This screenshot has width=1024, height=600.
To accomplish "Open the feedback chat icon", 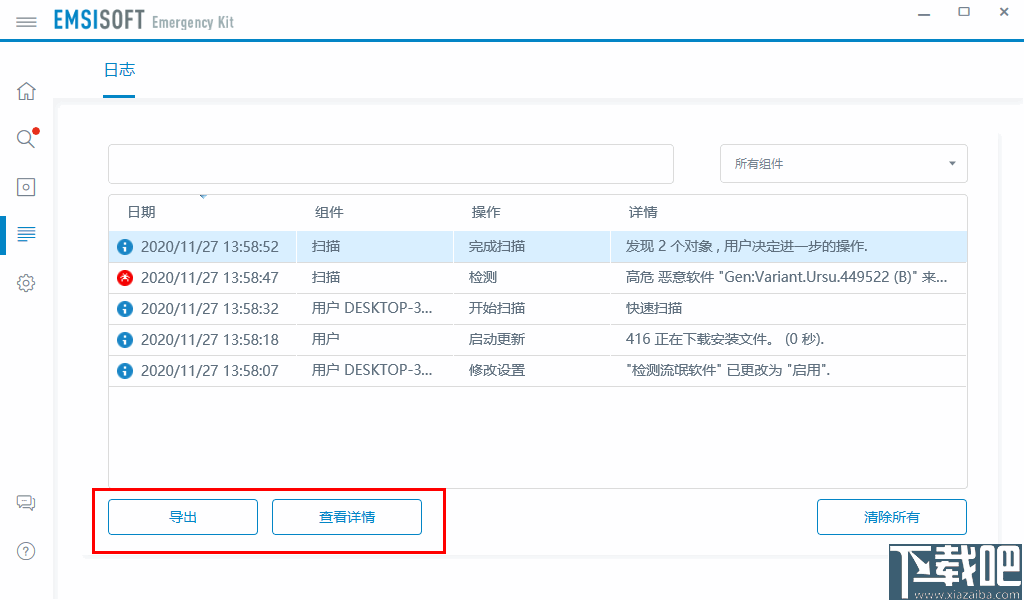I will pyautogui.click(x=26, y=503).
